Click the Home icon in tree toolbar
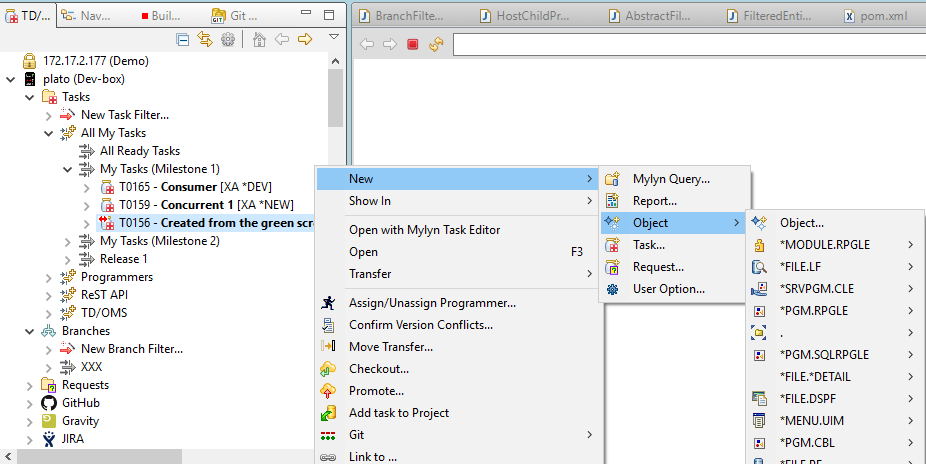The image size is (926, 464). click(x=259, y=39)
